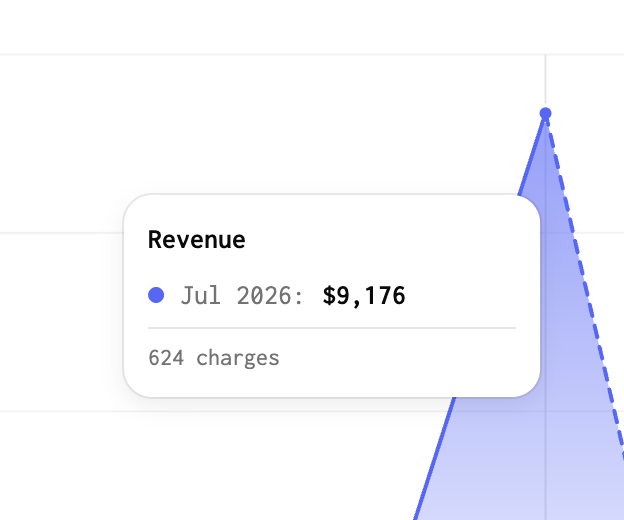Click the blue Revenue series dot in tooltip
Screen dimensions: 624x520
(x=156, y=295)
